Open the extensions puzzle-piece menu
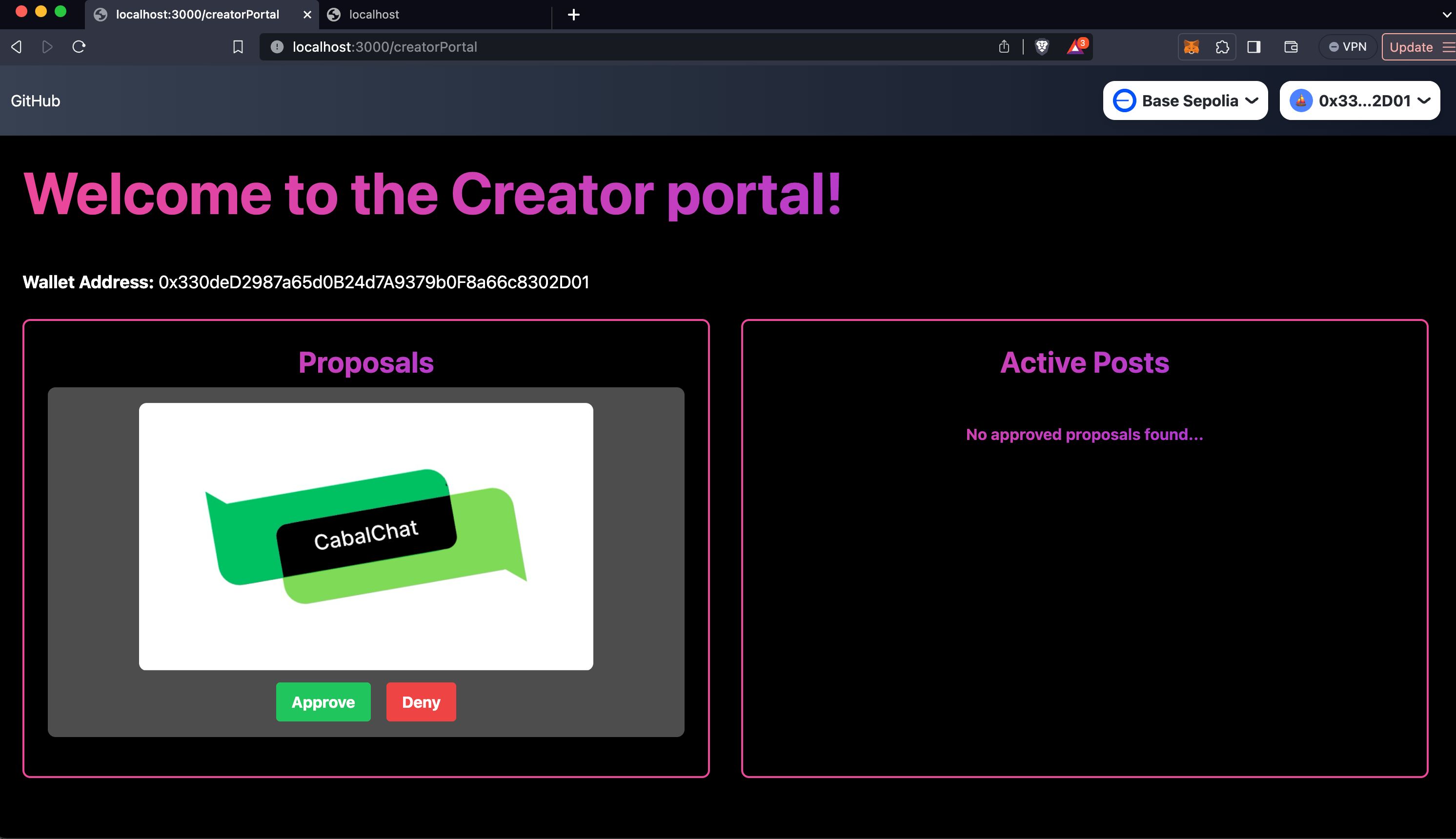 pyautogui.click(x=1222, y=47)
